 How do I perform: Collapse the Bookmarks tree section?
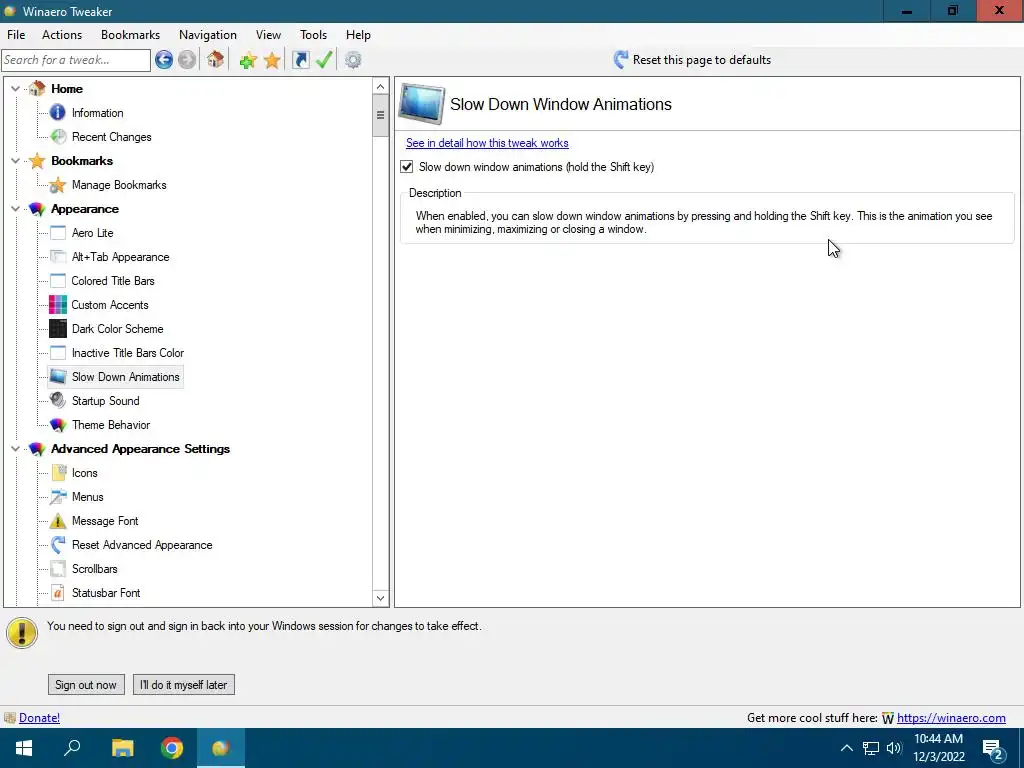(x=16, y=160)
